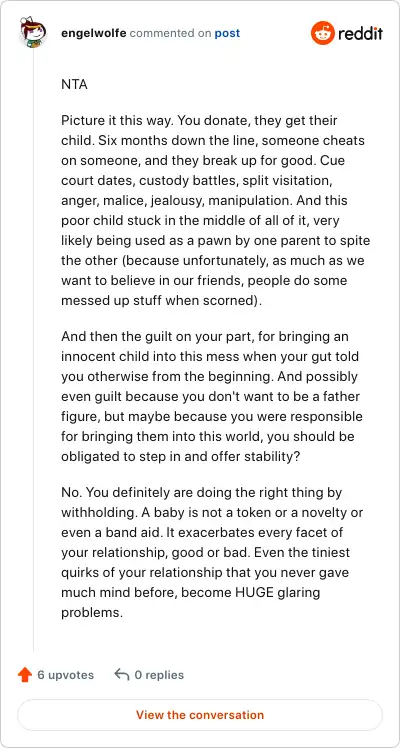This screenshot has width=400, height=748.
Task: Click the paragraph starting "And then the guilt"
Action: pos(212,396)
